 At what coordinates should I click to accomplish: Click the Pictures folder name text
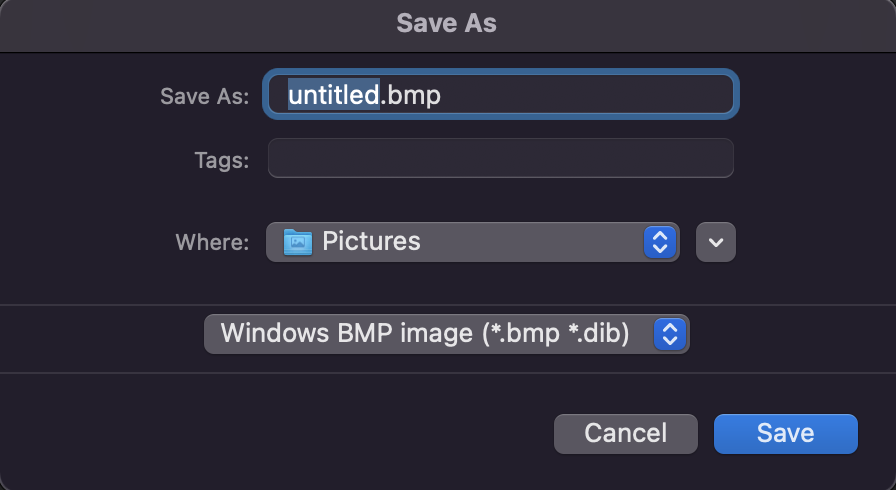click(371, 241)
